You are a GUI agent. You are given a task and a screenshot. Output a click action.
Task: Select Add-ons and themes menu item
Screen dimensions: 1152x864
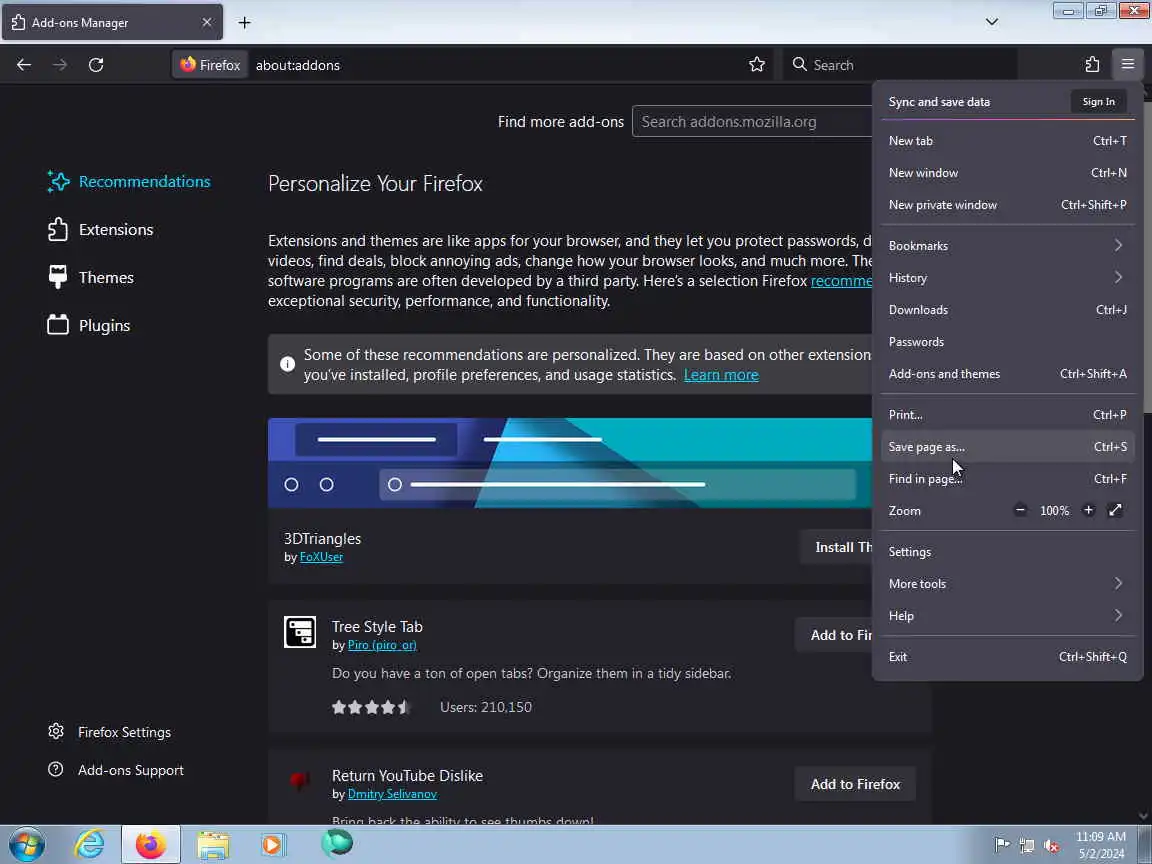pos(1007,373)
